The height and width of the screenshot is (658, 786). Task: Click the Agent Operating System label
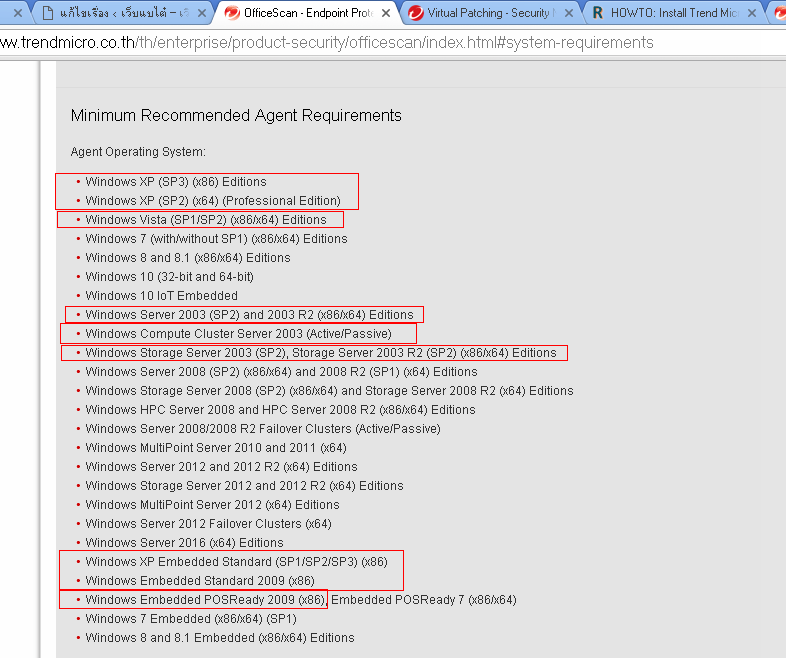click(x=138, y=151)
